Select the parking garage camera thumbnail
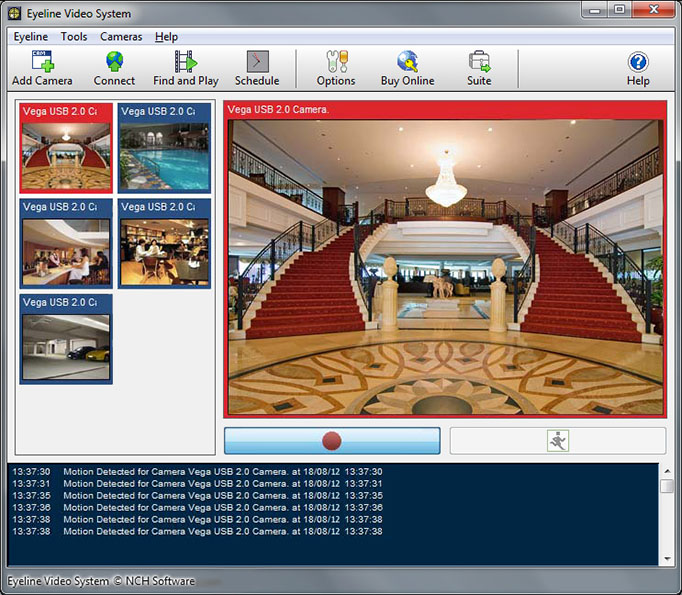682x595 pixels. pyautogui.click(x=66, y=346)
